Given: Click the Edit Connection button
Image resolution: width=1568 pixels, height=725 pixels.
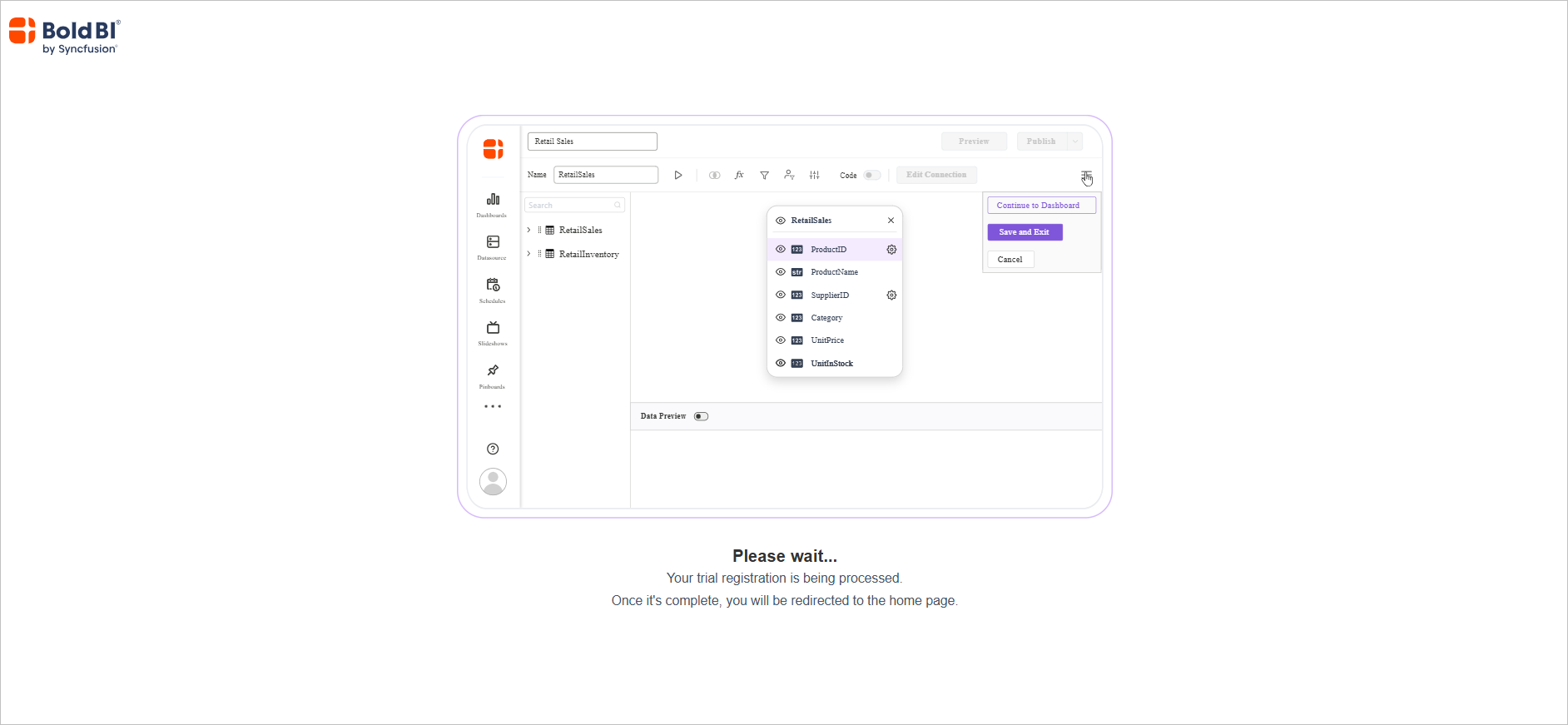Looking at the screenshot, I should click(936, 175).
